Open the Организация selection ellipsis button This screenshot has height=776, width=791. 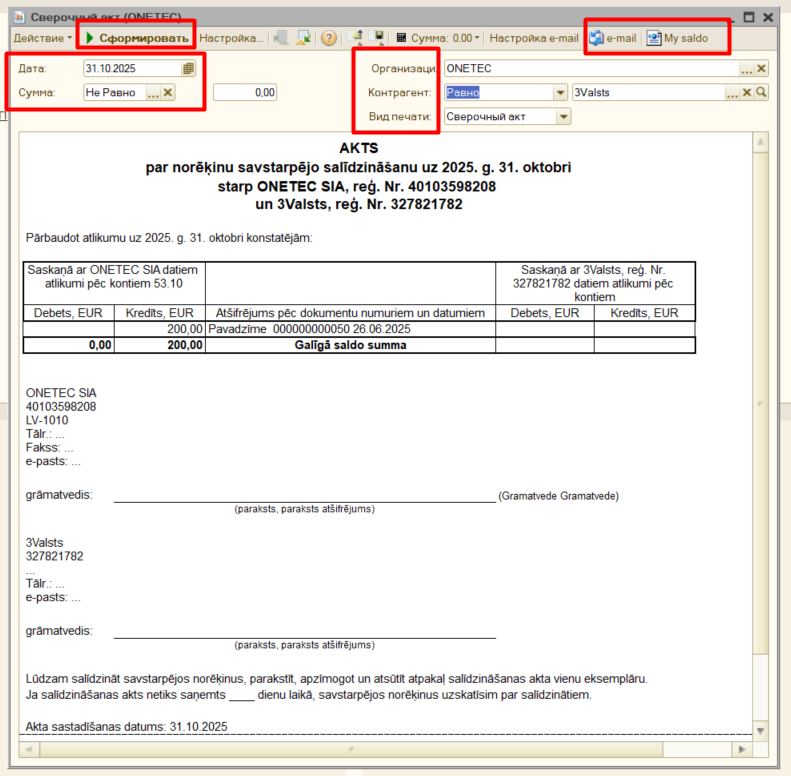(x=747, y=69)
